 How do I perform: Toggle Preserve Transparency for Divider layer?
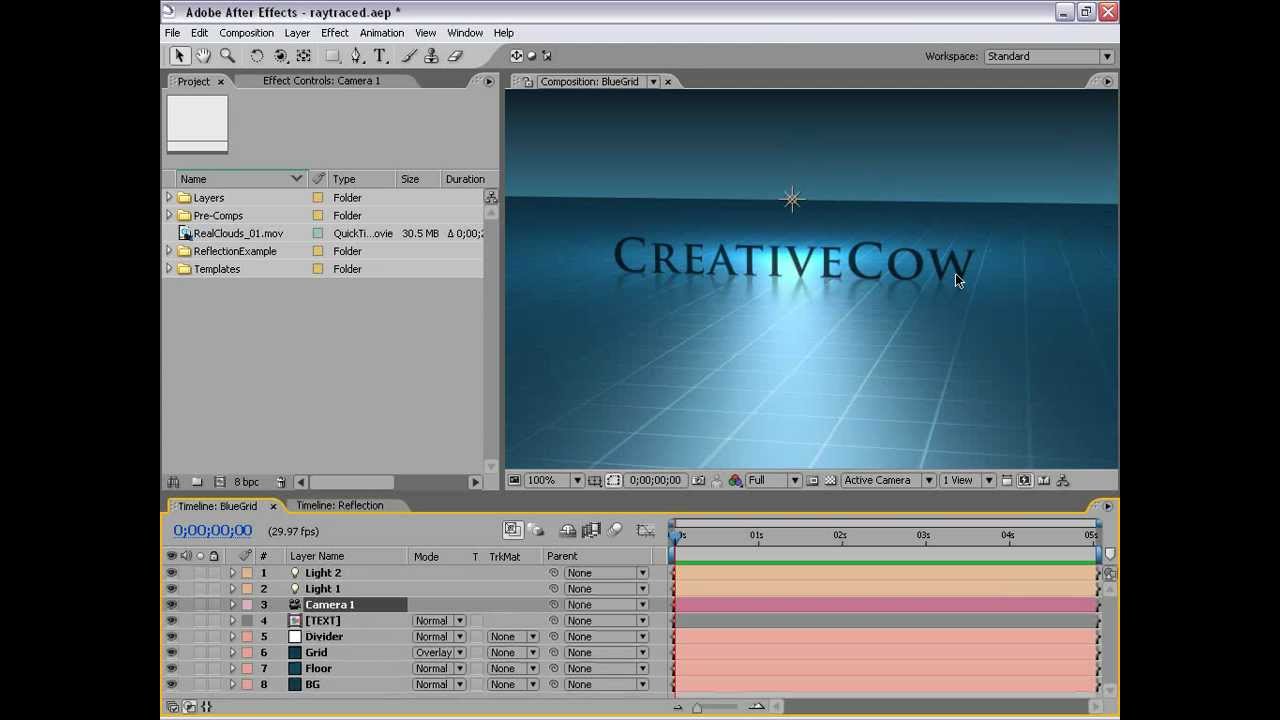coord(476,637)
